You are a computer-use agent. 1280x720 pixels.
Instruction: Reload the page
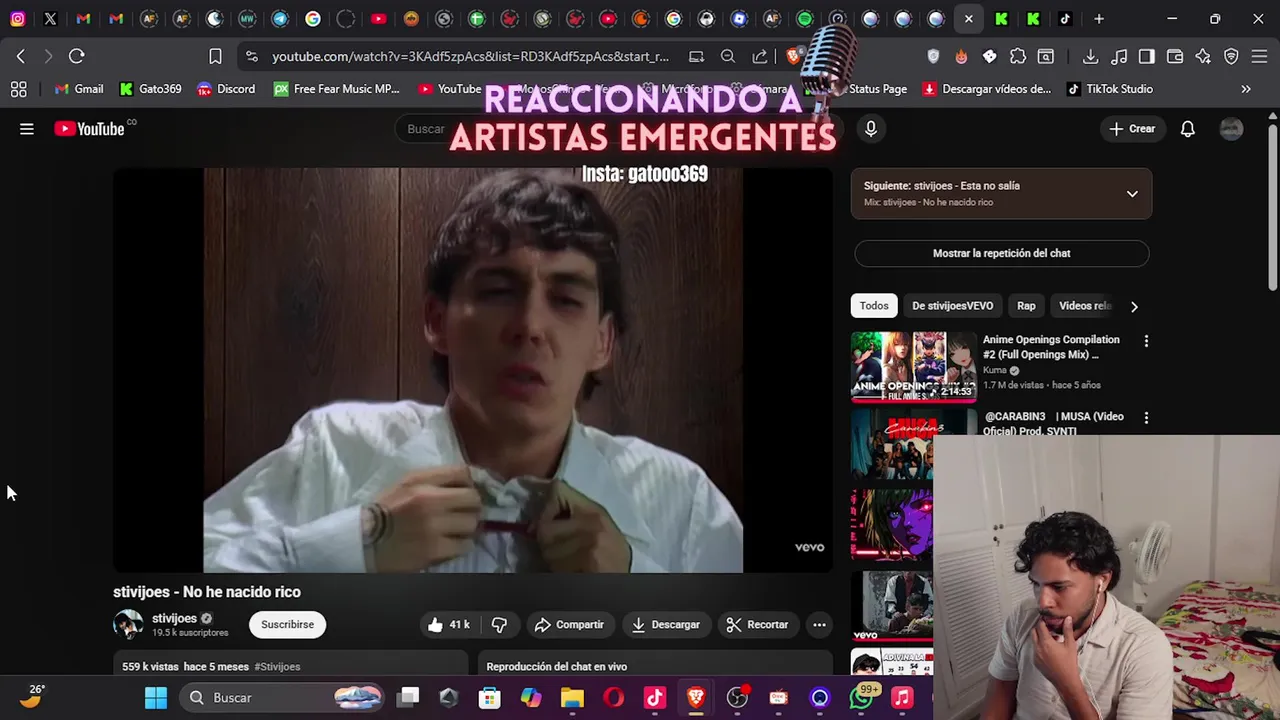tap(77, 57)
